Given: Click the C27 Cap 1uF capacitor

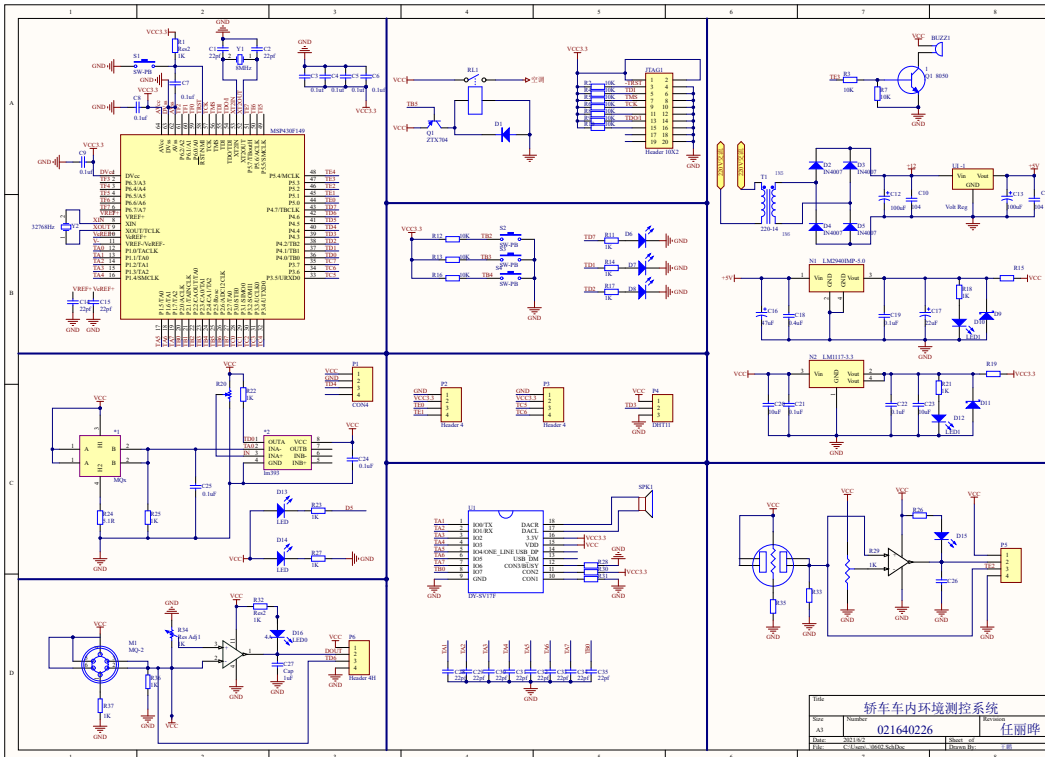Looking at the screenshot, I should (x=277, y=664).
